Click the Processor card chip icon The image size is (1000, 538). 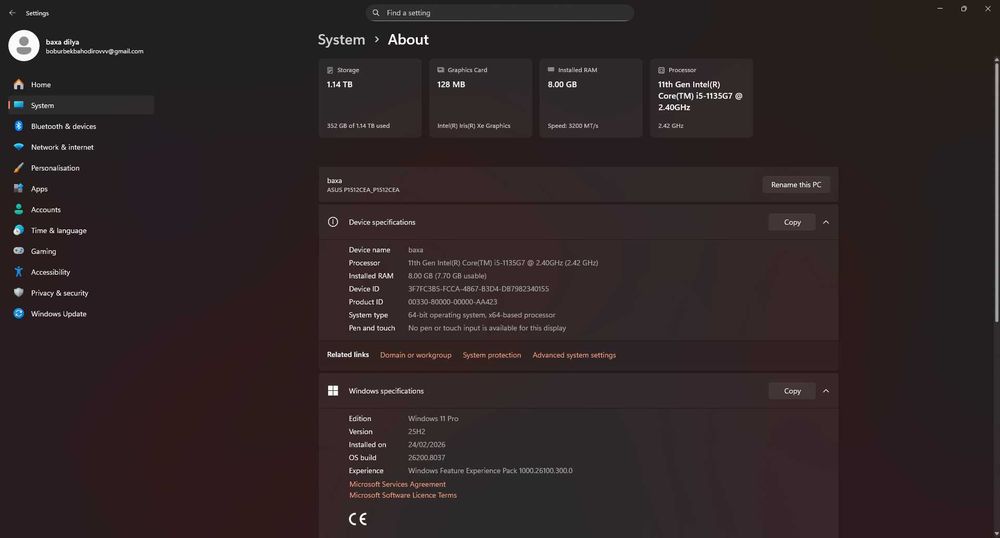pos(661,70)
